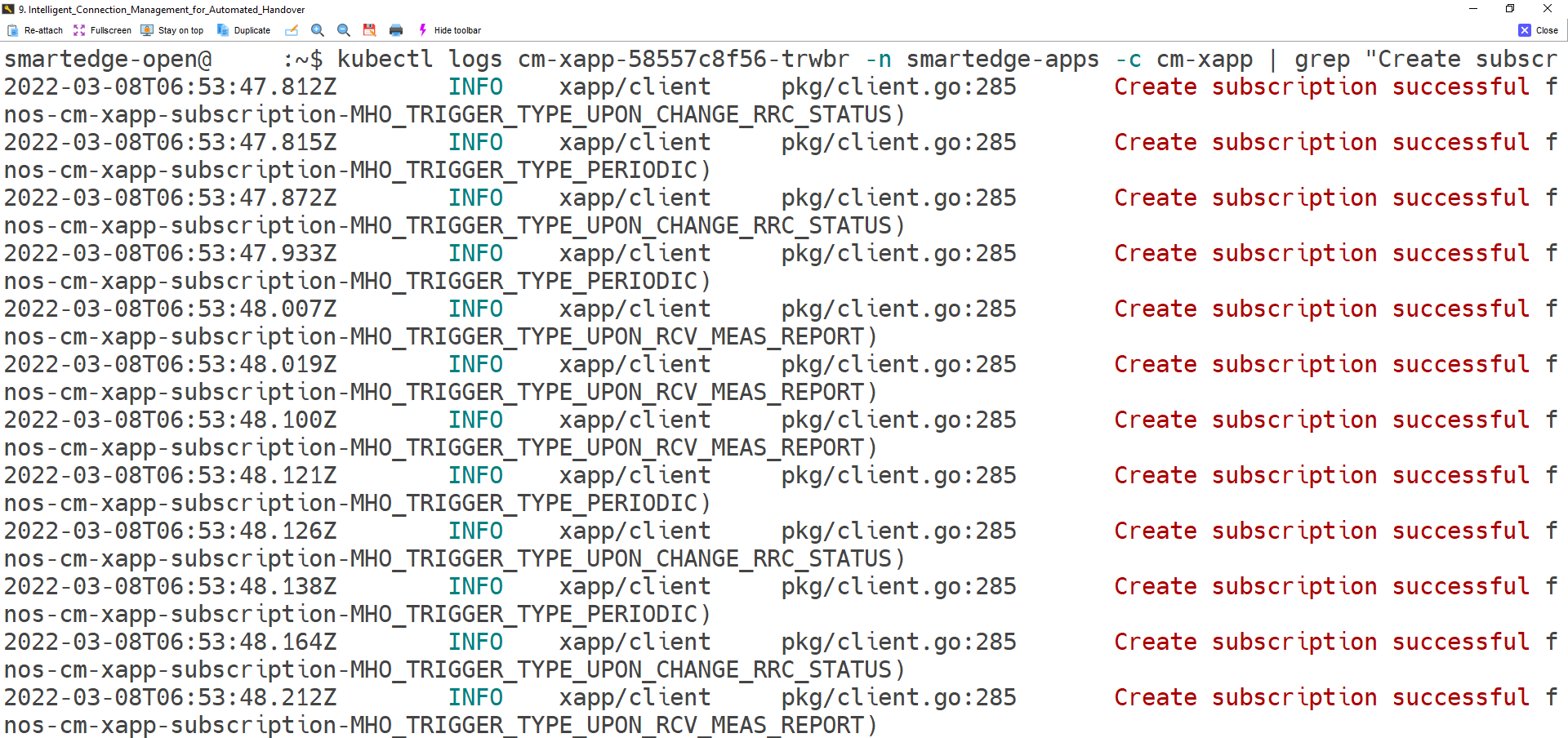1568x738 pixels.
Task: Click timestamp "2022-03-08T06:53:48.019Z"
Action: point(171,365)
